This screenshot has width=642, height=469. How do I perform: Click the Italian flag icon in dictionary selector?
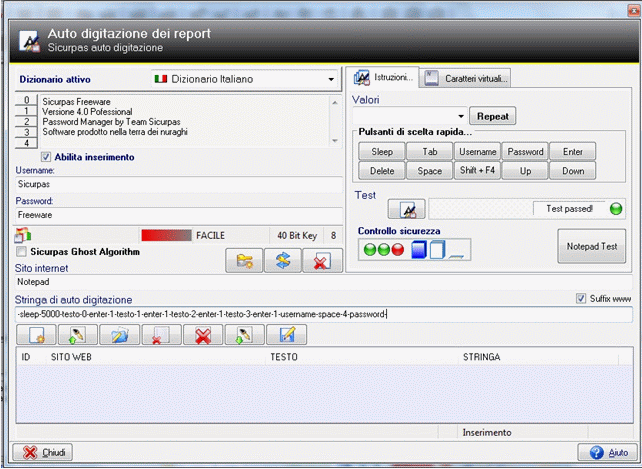pos(160,79)
